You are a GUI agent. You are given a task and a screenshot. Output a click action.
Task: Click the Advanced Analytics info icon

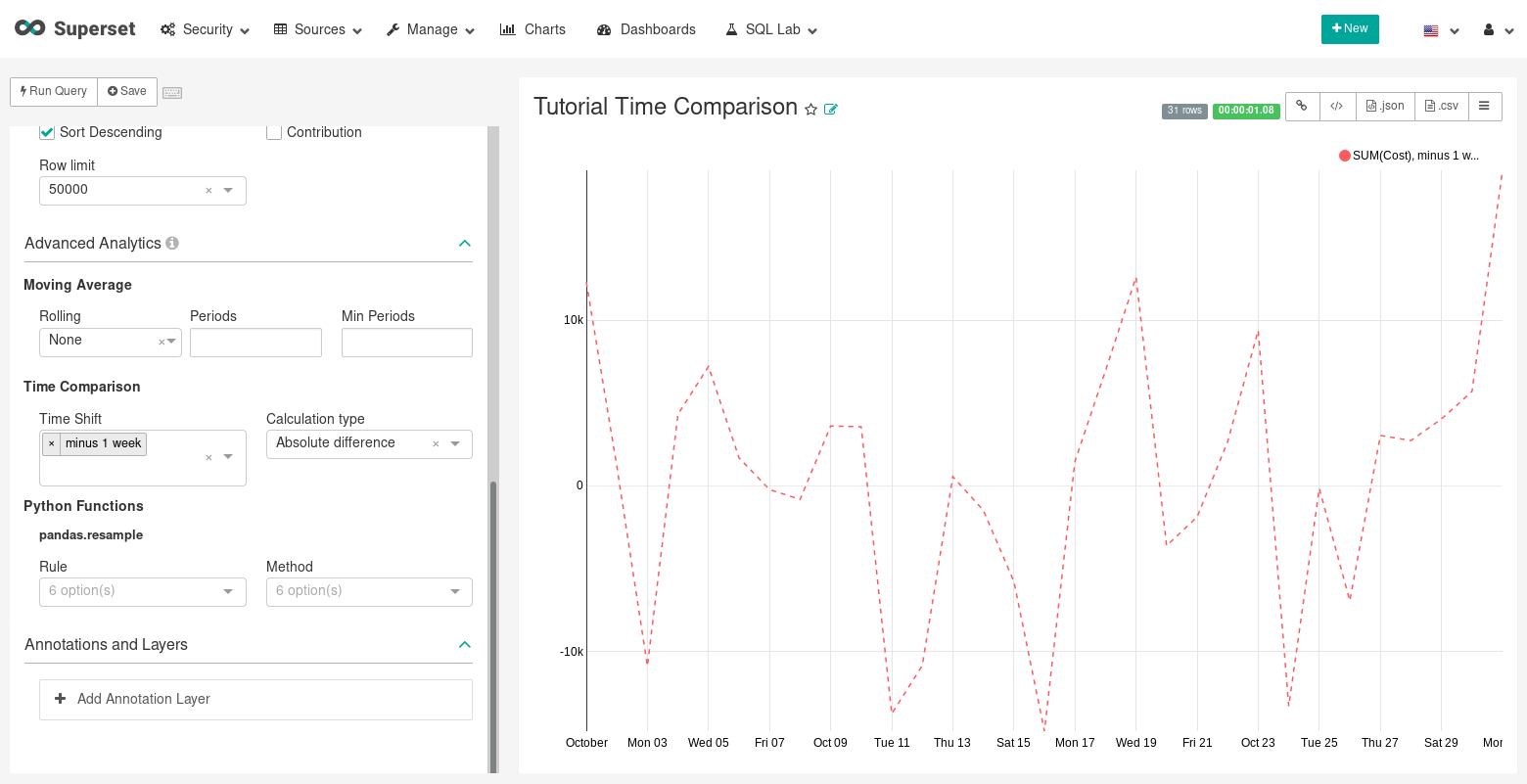(172, 243)
